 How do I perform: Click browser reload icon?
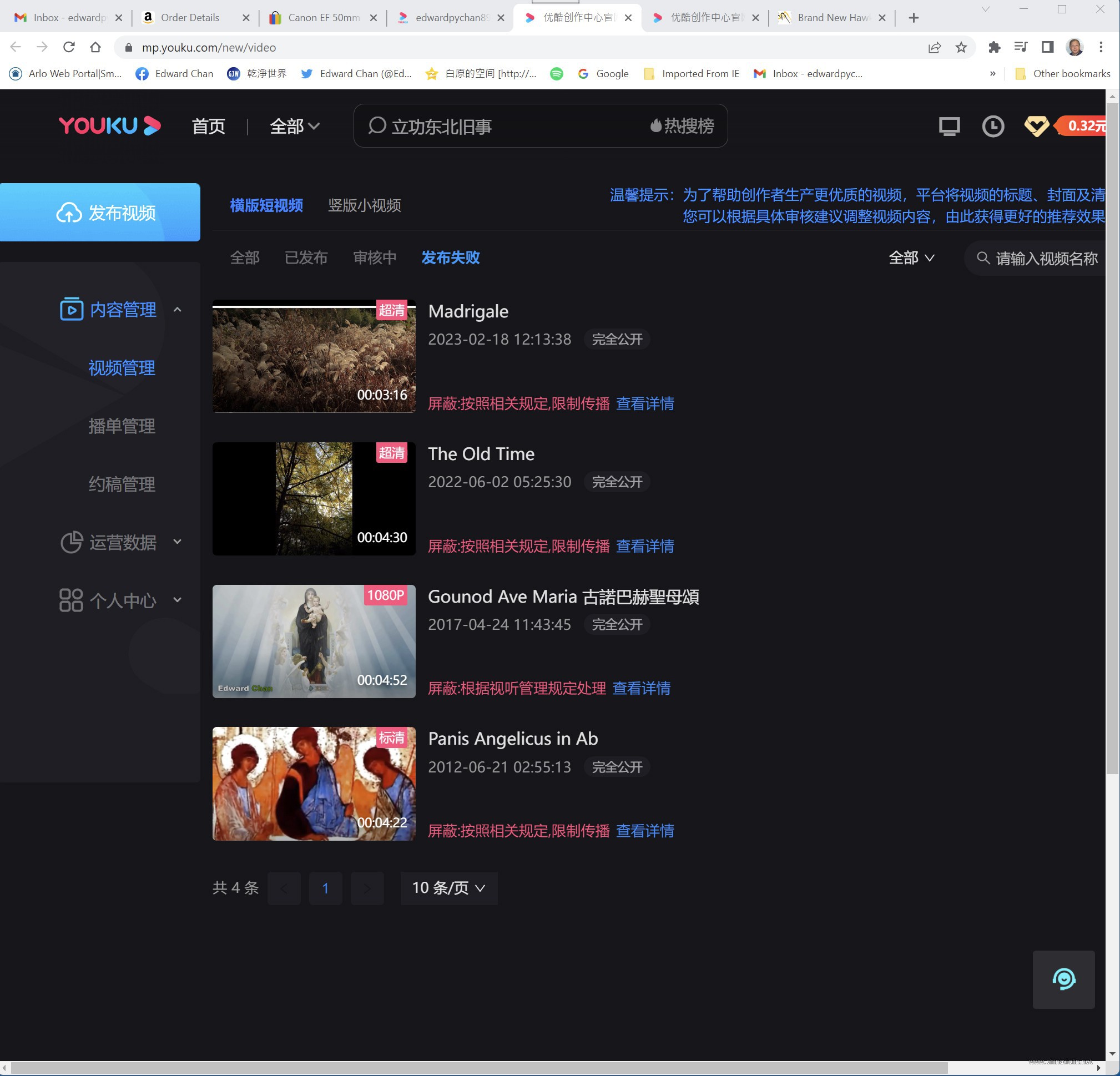click(x=69, y=47)
